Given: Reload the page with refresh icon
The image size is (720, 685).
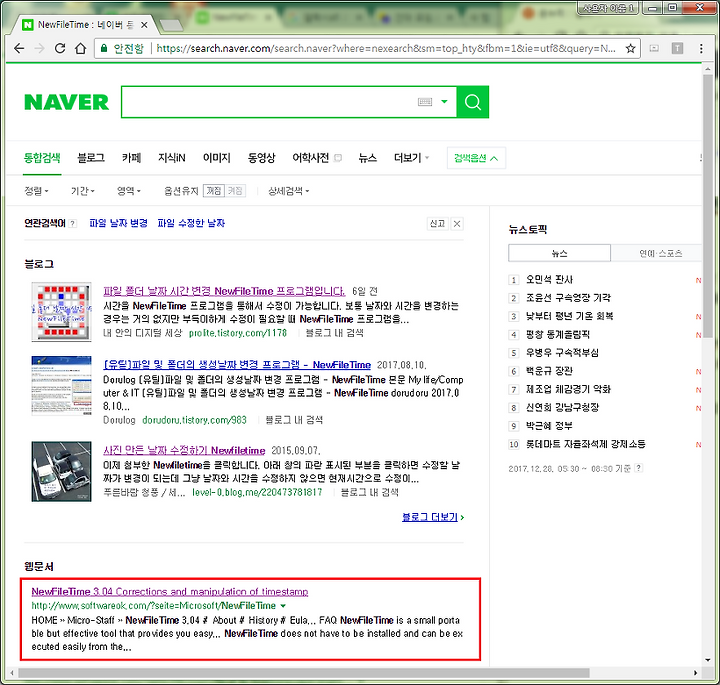Looking at the screenshot, I should [x=60, y=48].
